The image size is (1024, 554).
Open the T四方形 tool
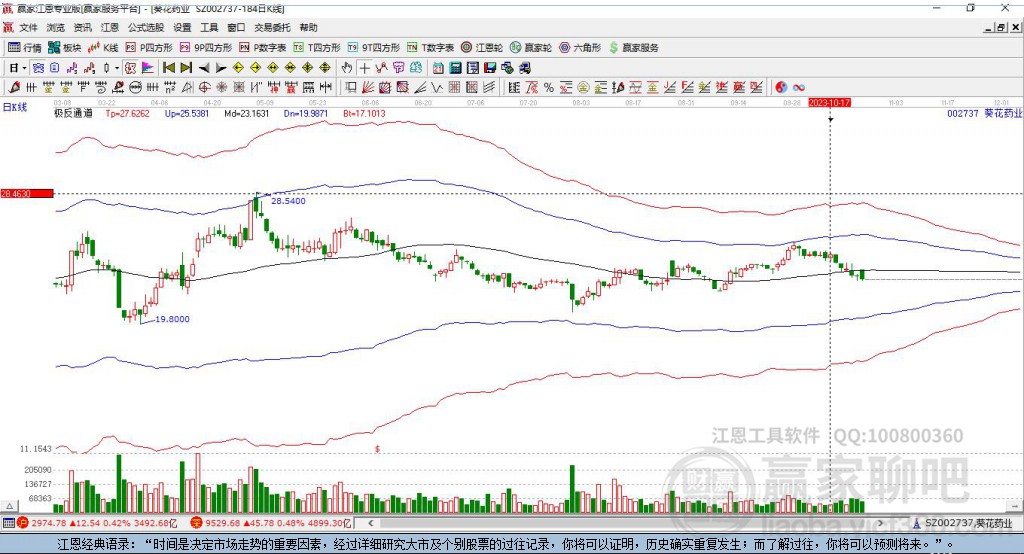[317, 48]
